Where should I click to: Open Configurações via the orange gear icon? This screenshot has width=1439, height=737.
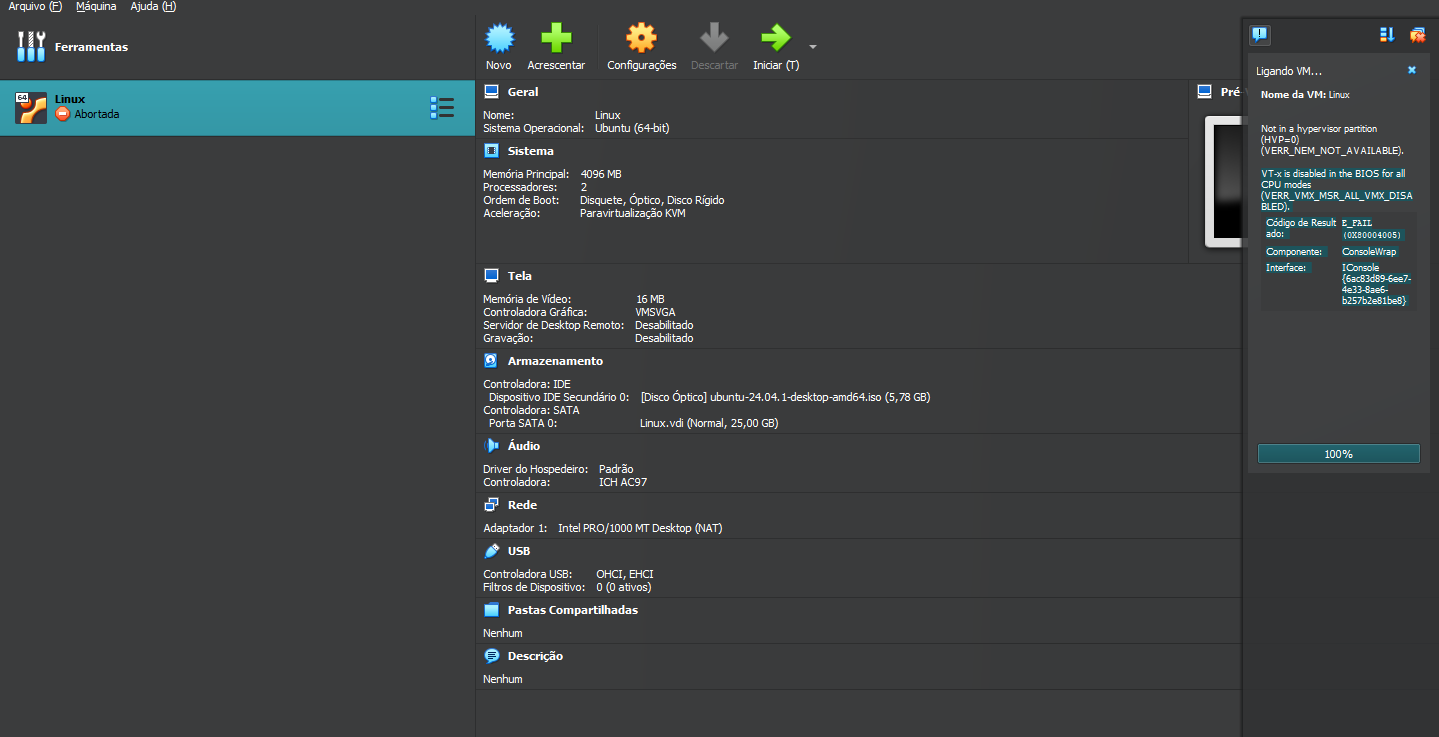[x=642, y=39]
